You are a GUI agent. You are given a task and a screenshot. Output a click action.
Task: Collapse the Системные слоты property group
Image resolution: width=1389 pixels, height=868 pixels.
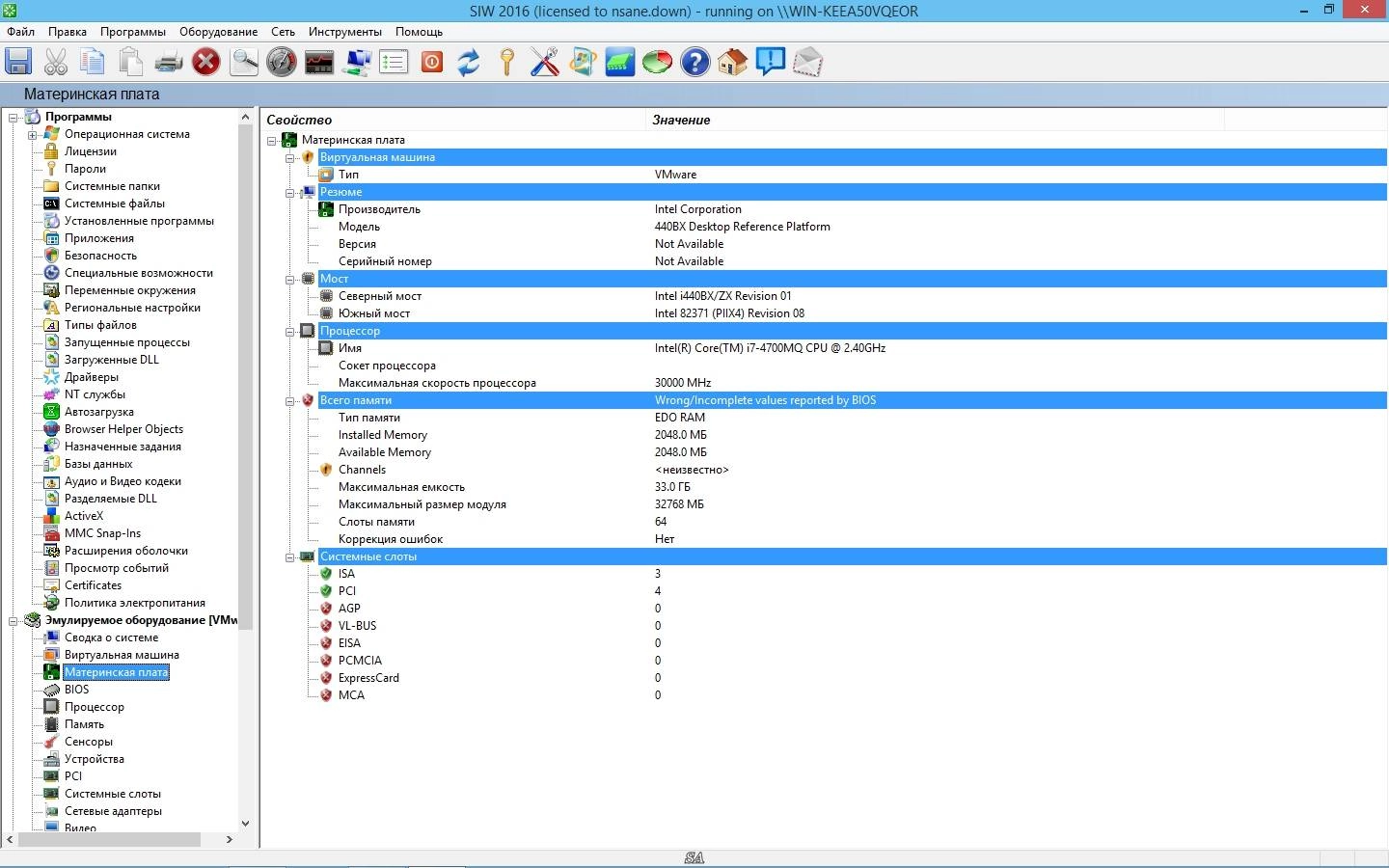point(289,556)
